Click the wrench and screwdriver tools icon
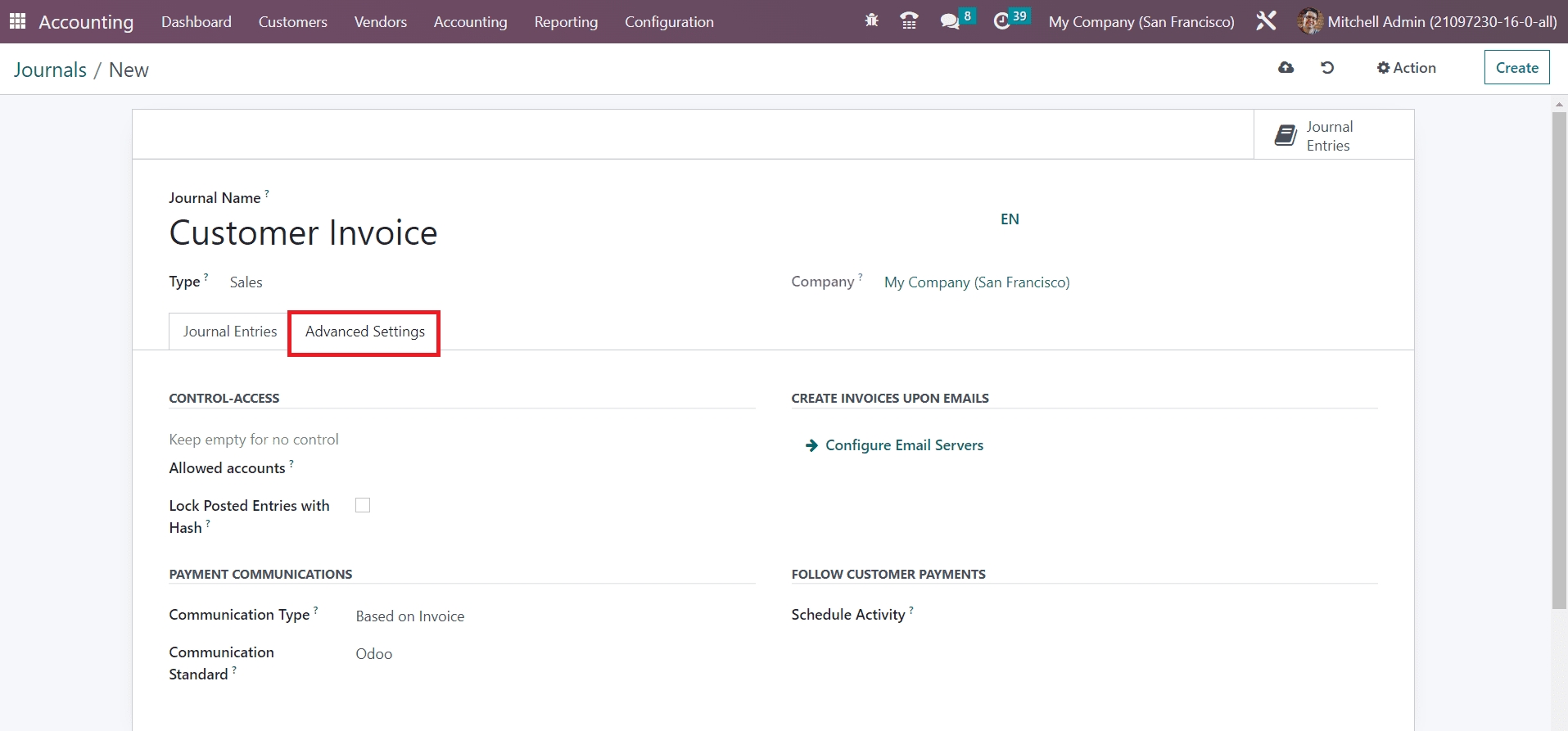This screenshot has width=1568, height=731. point(1266,21)
